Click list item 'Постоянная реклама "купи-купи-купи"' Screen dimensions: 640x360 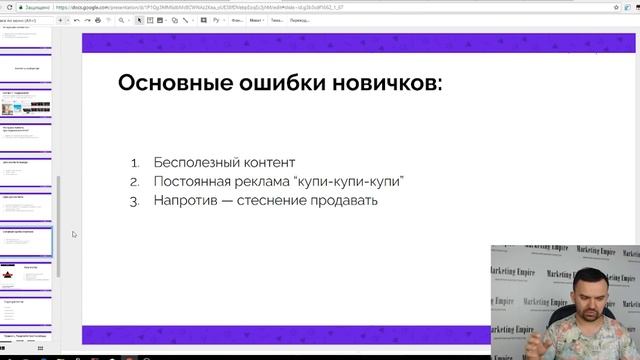278,181
